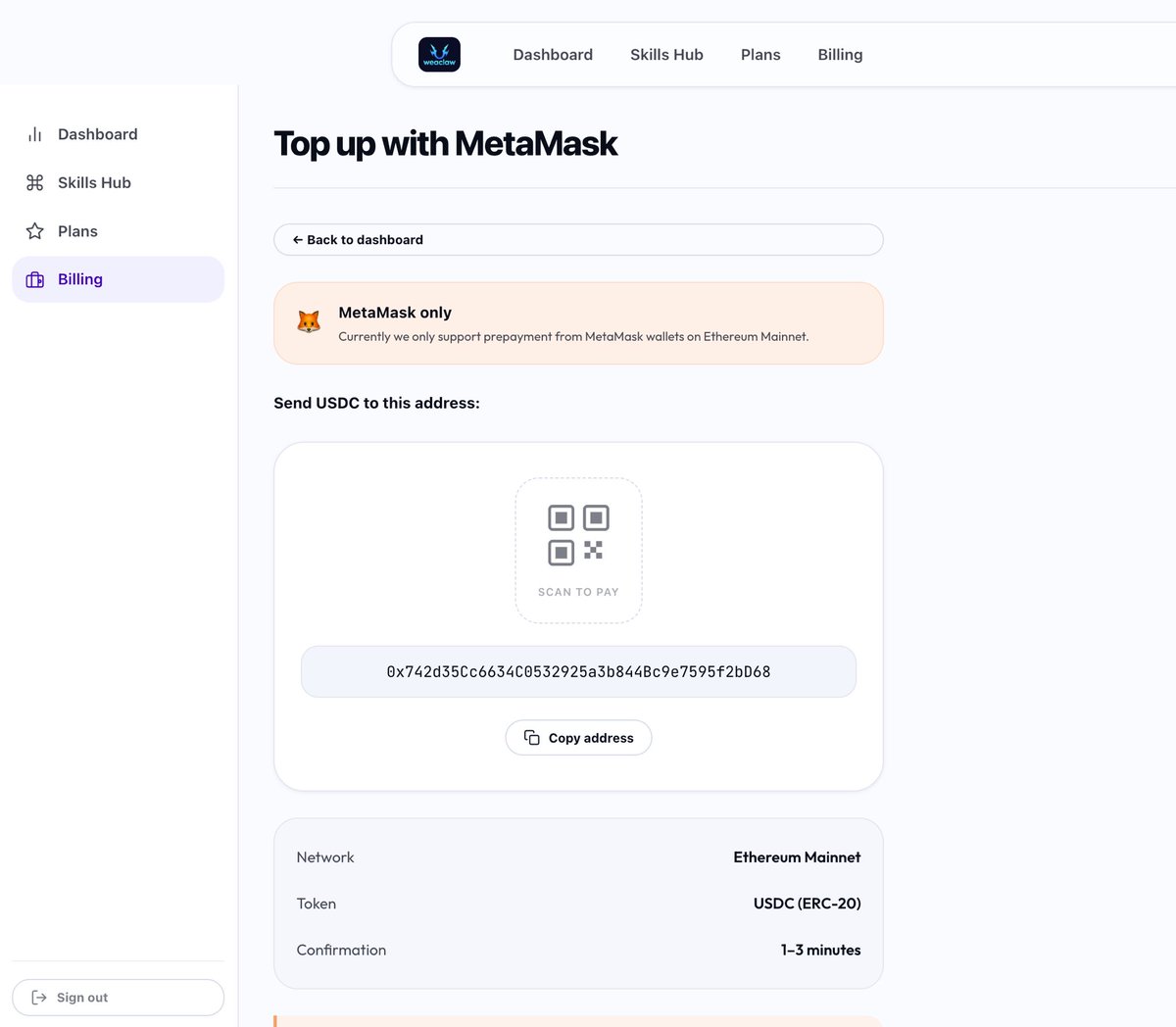The width and height of the screenshot is (1176, 1027).
Task: Select Plans label in the sidebar
Action: pyautogui.click(x=77, y=231)
